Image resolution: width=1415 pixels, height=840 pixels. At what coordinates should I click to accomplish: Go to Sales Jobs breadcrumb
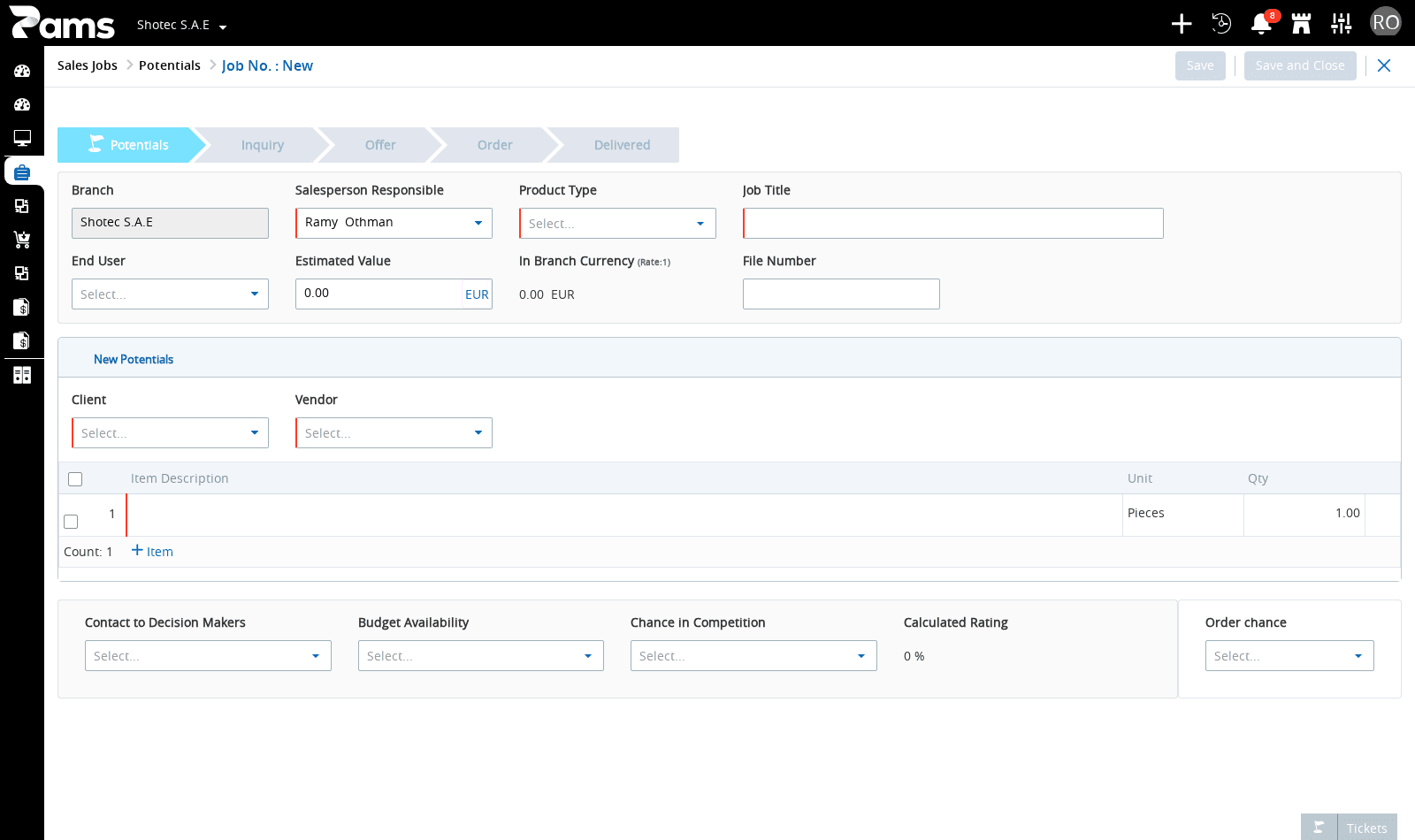click(x=88, y=65)
